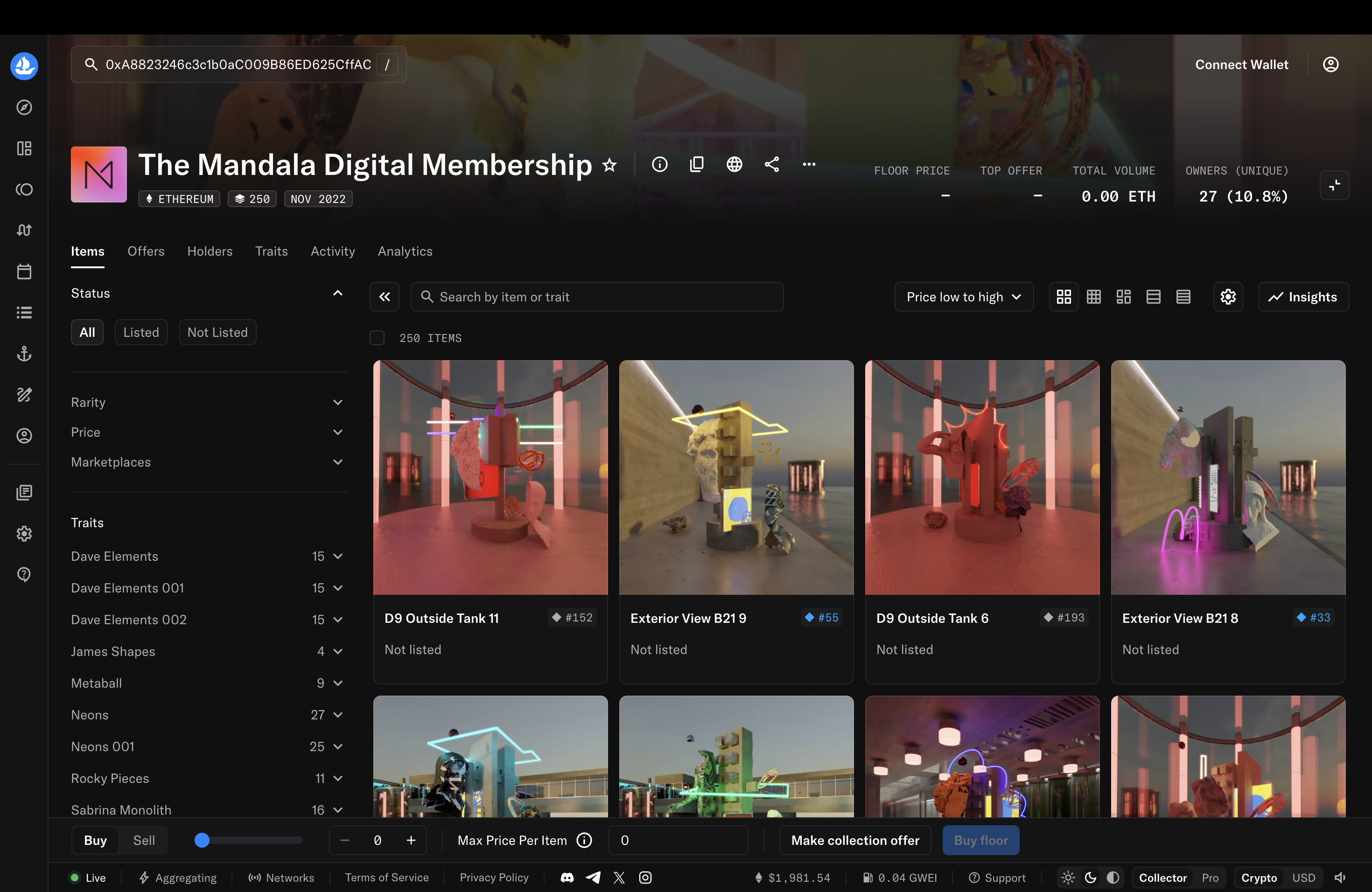Click the Connect Wallet button
The height and width of the screenshot is (892, 1372).
1241,64
